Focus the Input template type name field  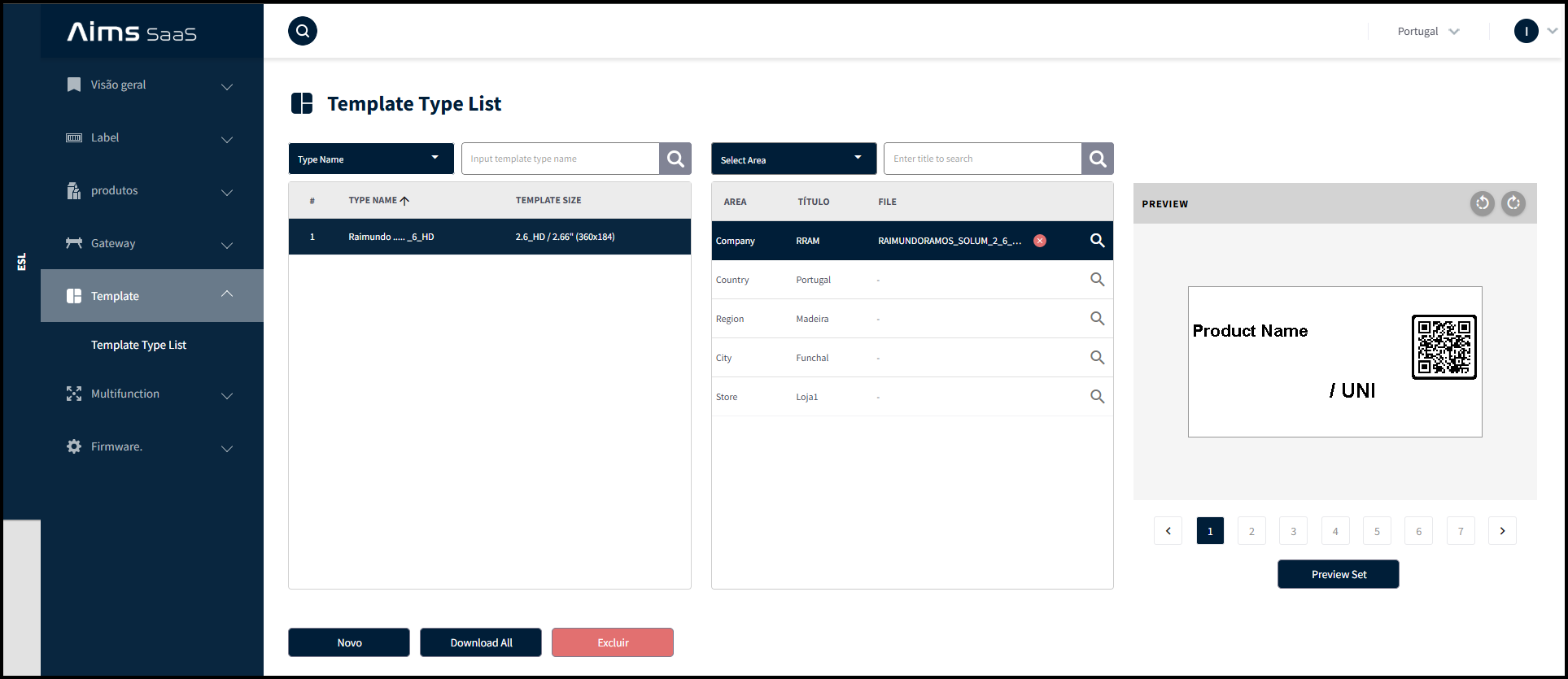click(x=560, y=159)
